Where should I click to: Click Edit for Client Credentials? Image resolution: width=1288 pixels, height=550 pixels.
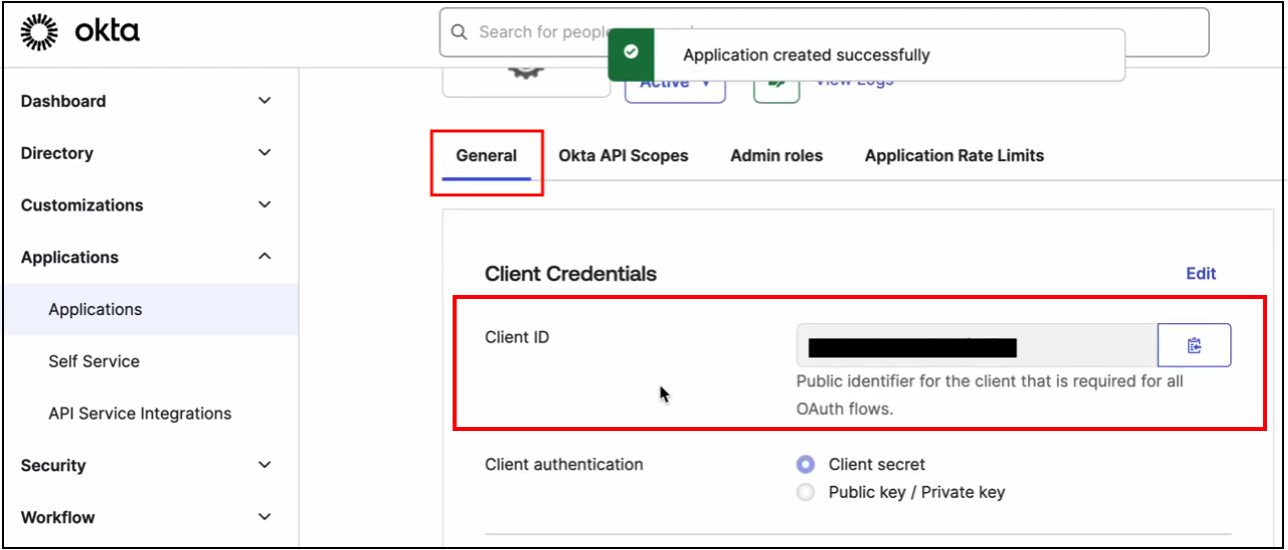point(1200,273)
